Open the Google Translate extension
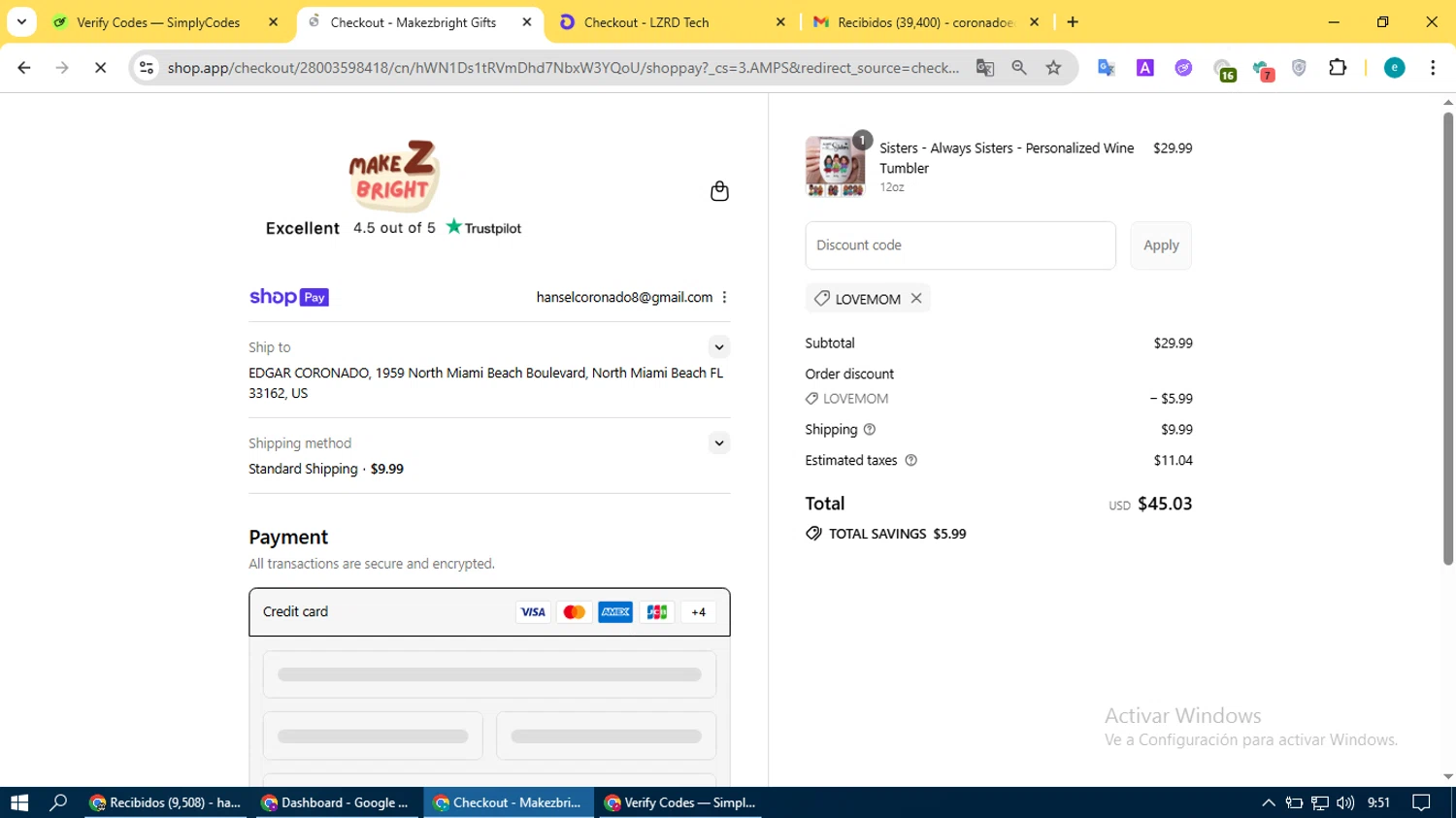 click(x=1107, y=68)
